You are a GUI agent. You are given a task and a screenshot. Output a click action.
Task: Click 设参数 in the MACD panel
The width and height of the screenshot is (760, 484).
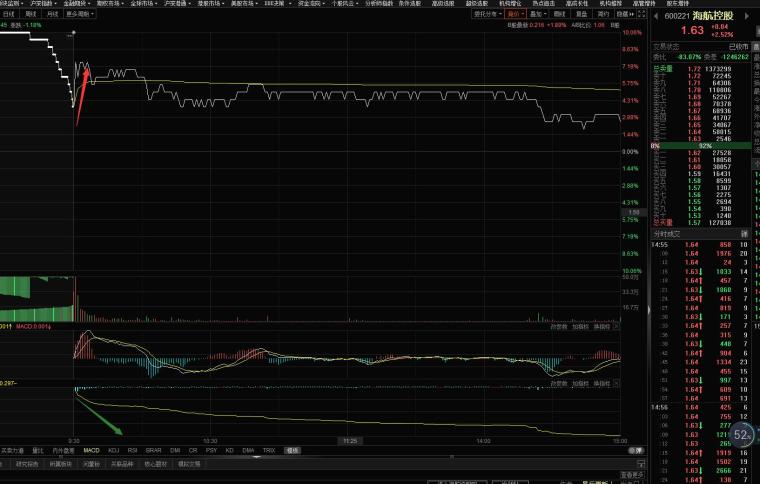click(x=558, y=327)
